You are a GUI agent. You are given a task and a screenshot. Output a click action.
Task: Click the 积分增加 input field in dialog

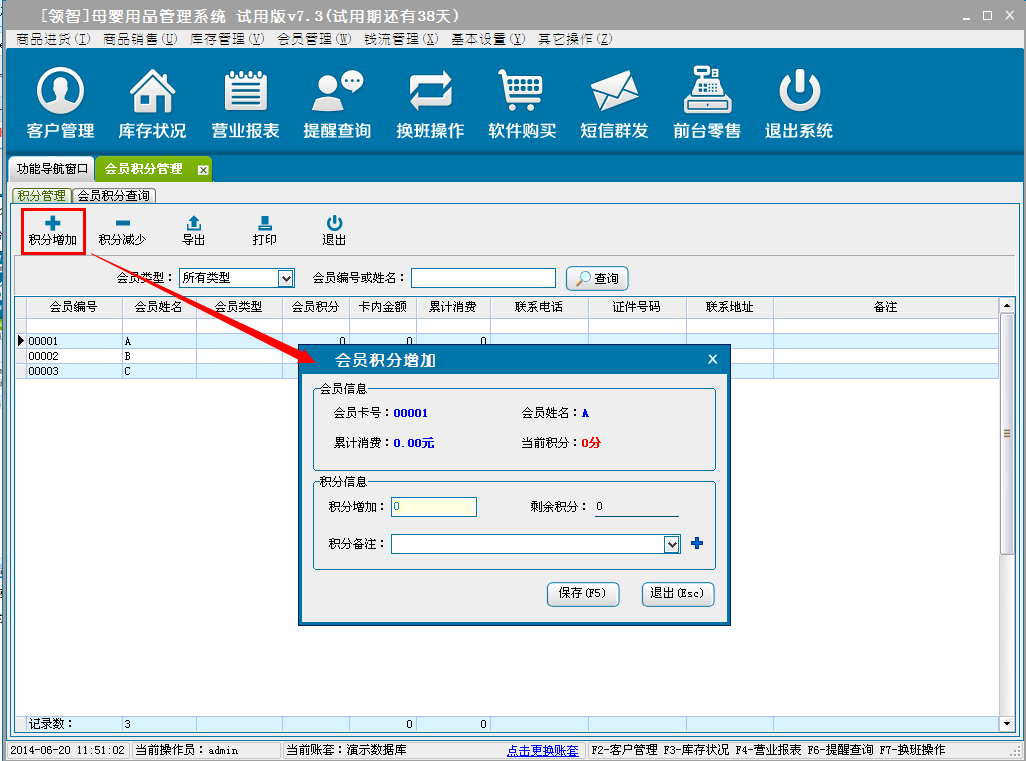(x=434, y=507)
